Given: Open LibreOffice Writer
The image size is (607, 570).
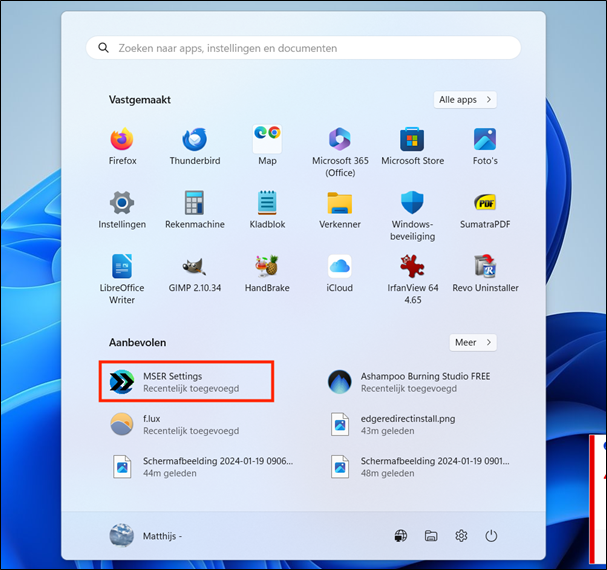Looking at the screenshot, I should click(122, 278).
